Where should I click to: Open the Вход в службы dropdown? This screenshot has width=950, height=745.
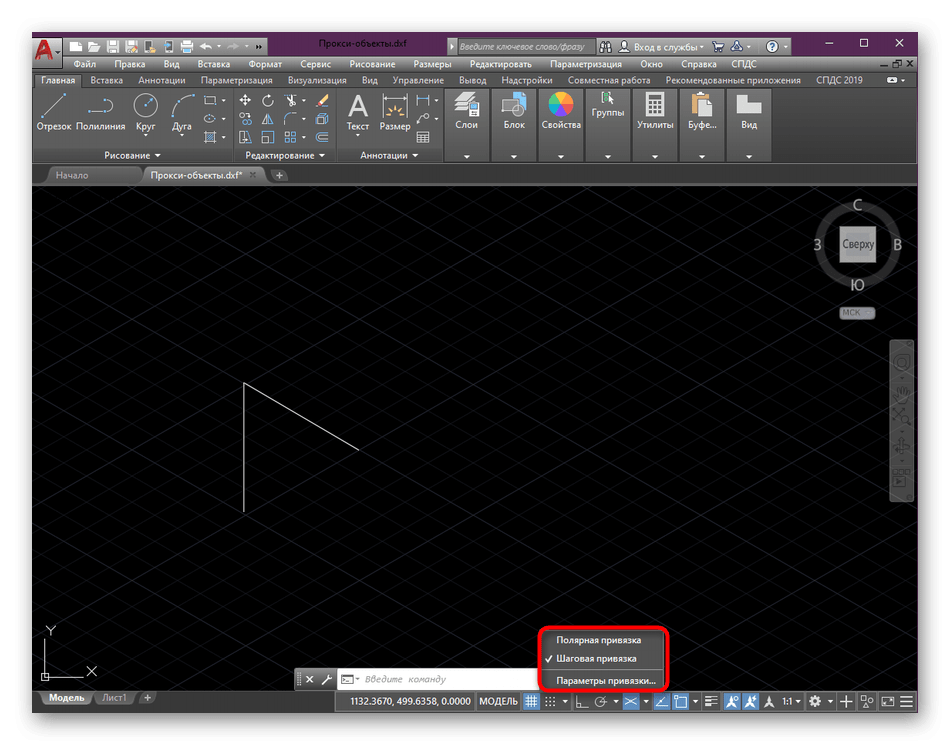669,47
